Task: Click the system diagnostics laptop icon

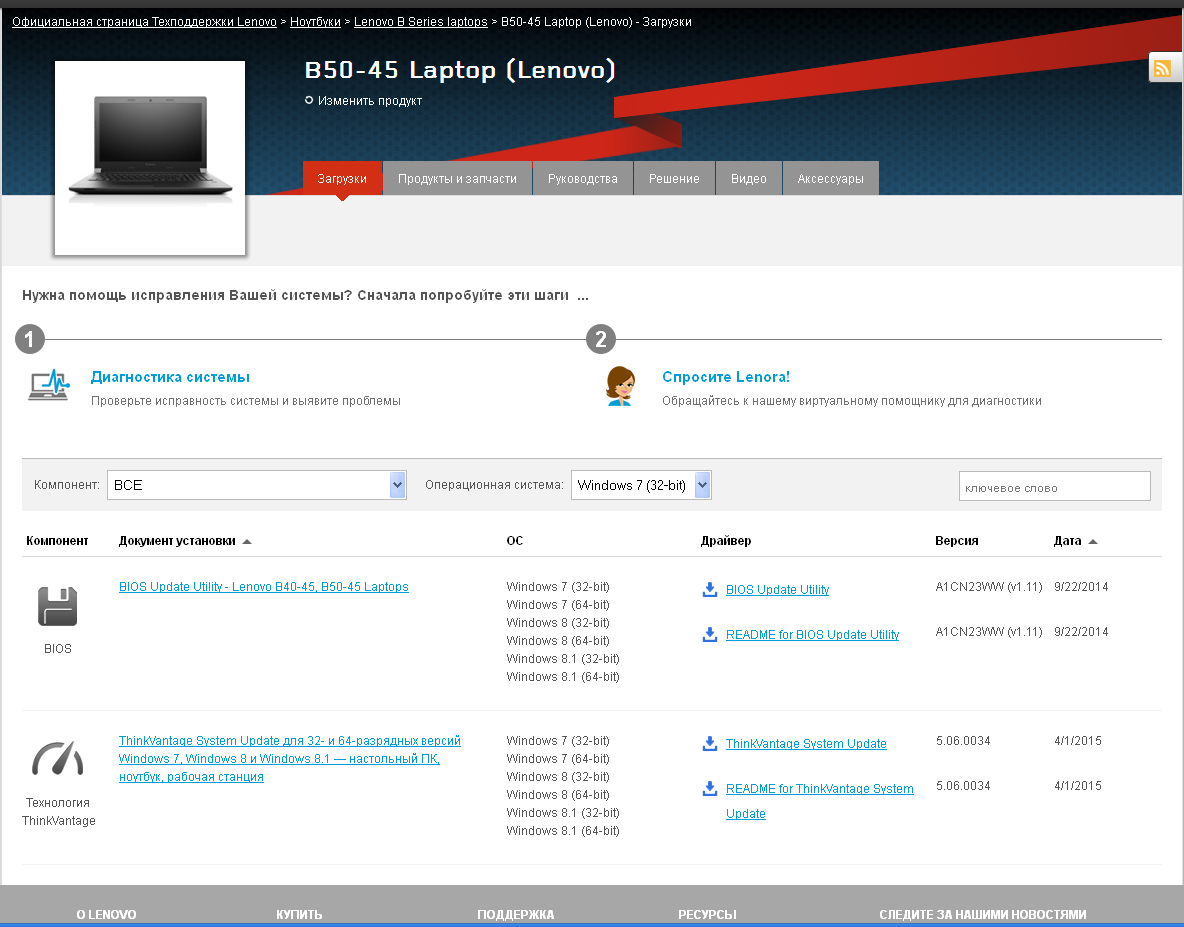Action: click(48, 385)
